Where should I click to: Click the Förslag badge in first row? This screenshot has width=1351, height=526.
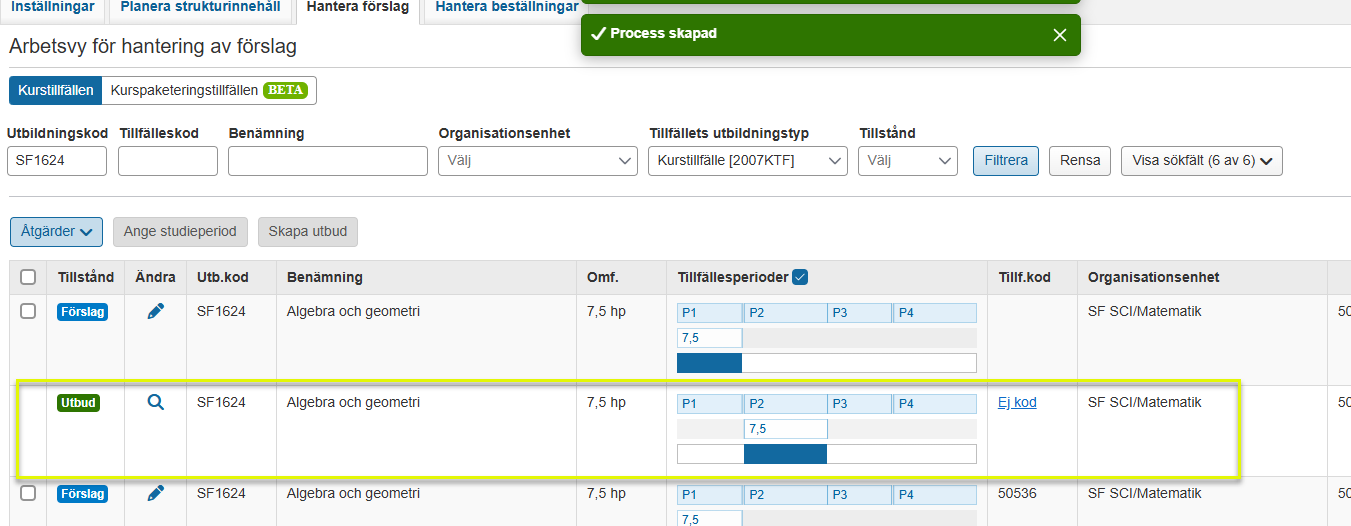click(x=82, y=312)
